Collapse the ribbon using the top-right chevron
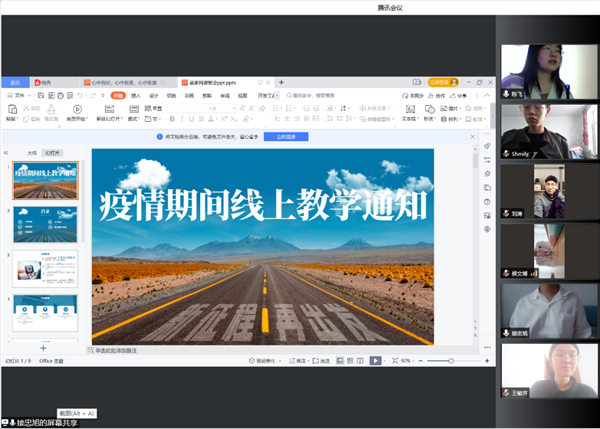This screenshot has width=600, height=429. (x=487, y=95)
